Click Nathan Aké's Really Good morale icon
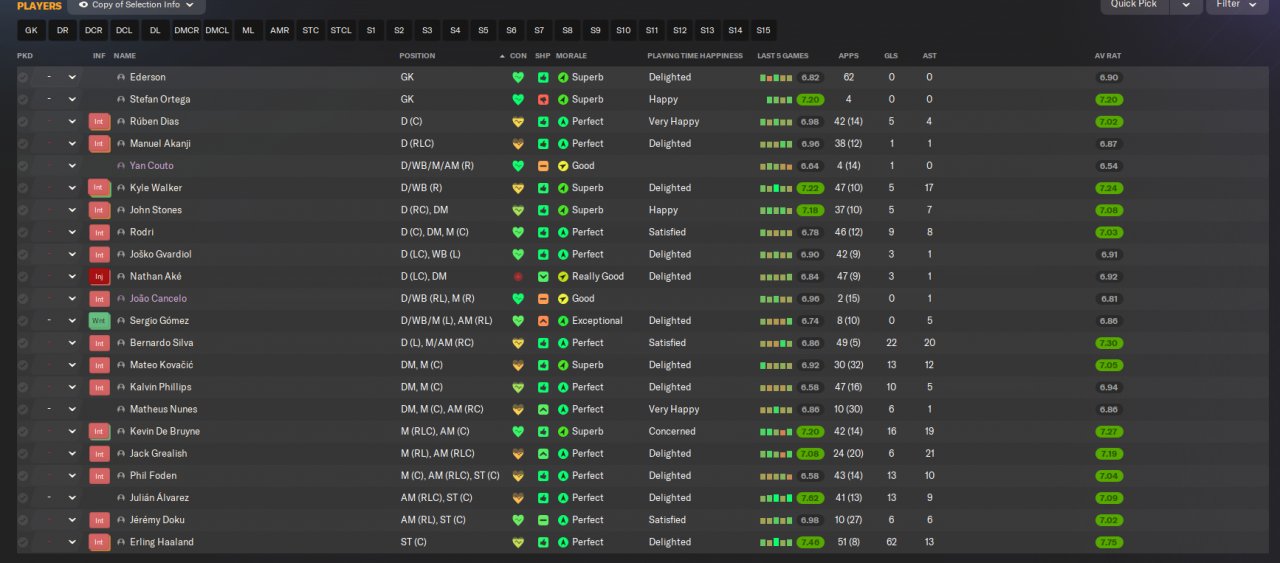 (563, 276)
